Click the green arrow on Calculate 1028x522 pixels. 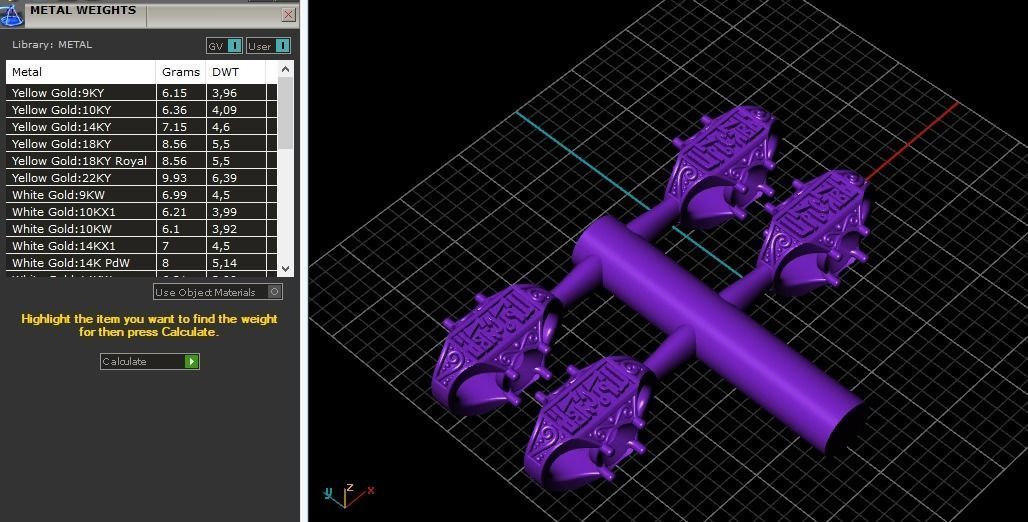pos(191,361)
